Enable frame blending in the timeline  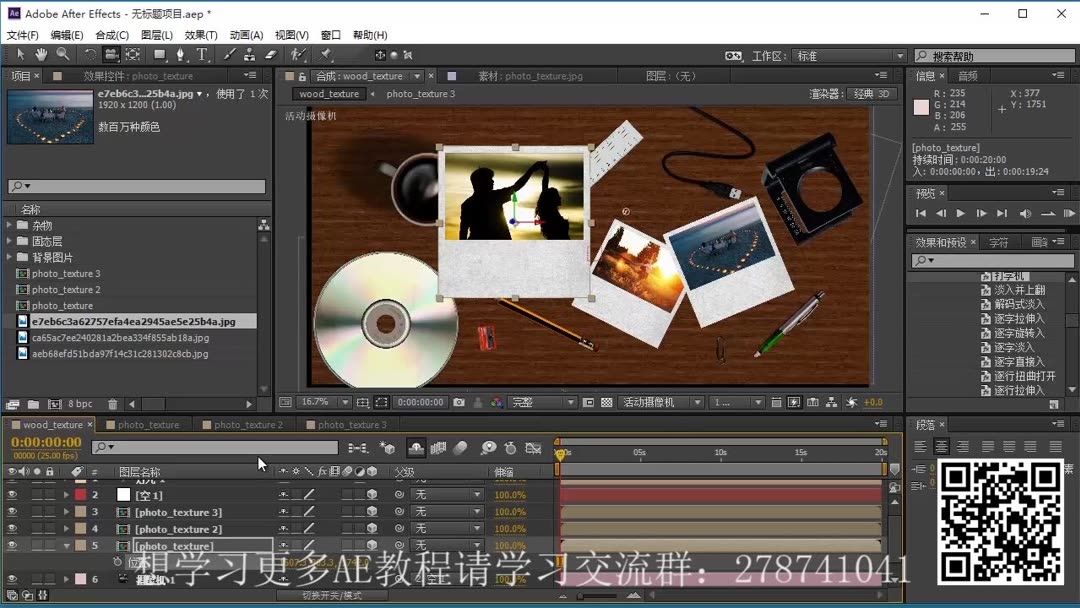[x=438, y=449]
